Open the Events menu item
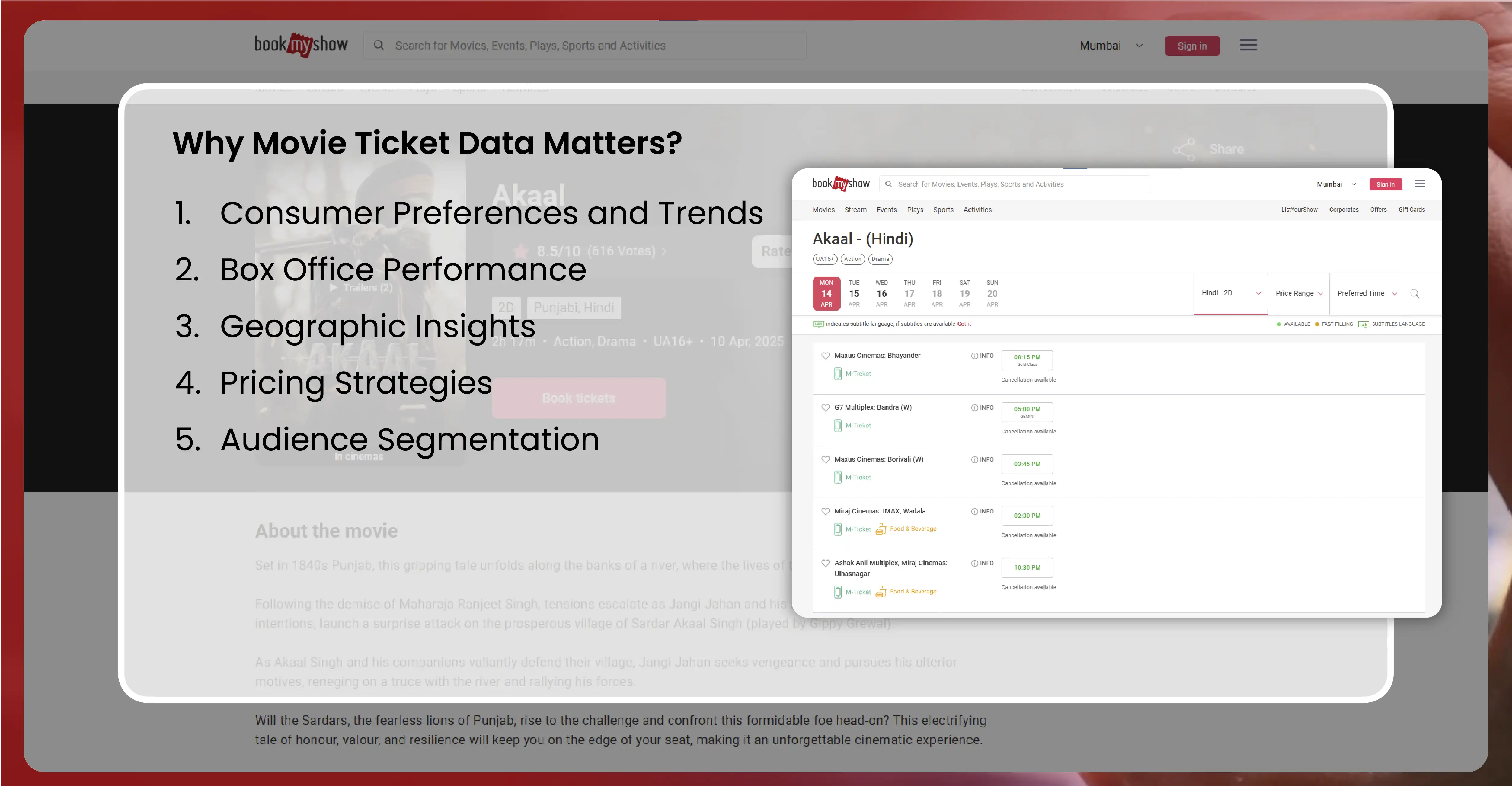 tap(886, 209)
